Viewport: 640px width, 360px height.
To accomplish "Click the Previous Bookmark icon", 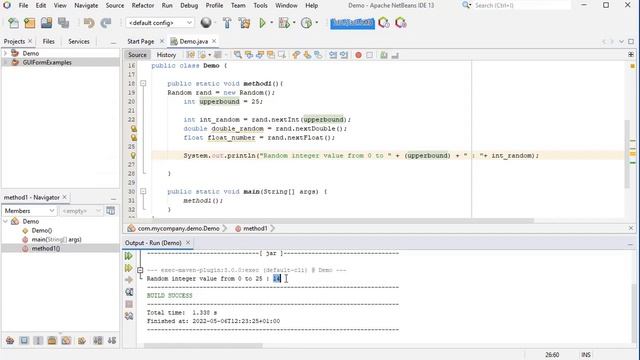I will tap(296, 55).
